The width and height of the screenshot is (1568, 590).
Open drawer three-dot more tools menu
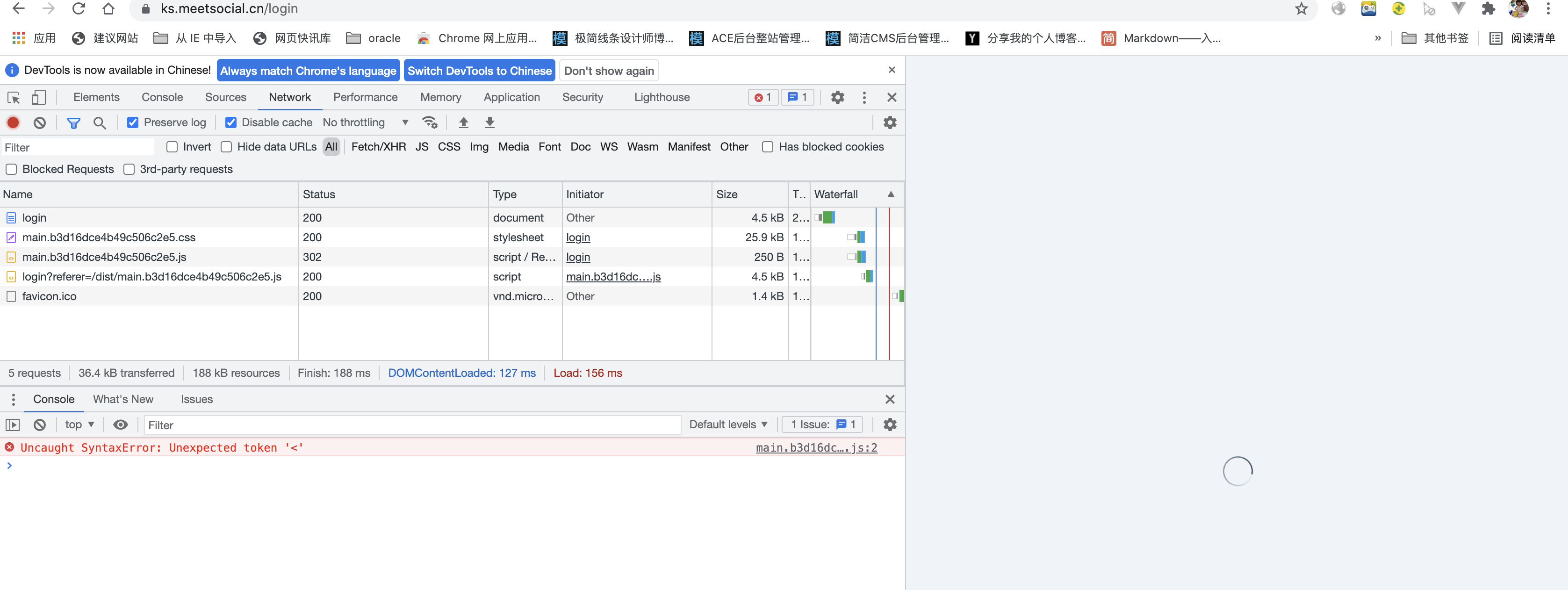pos(14,399)
